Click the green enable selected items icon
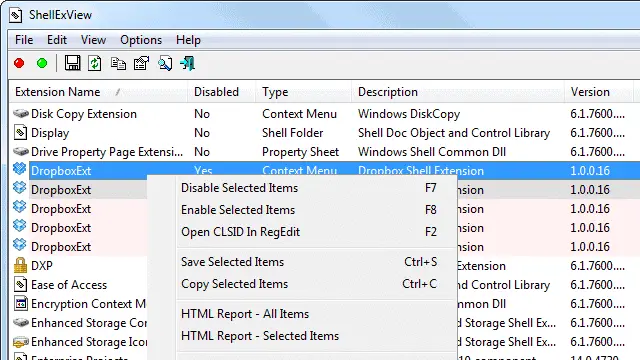The image size is (640, 360). 42,63
